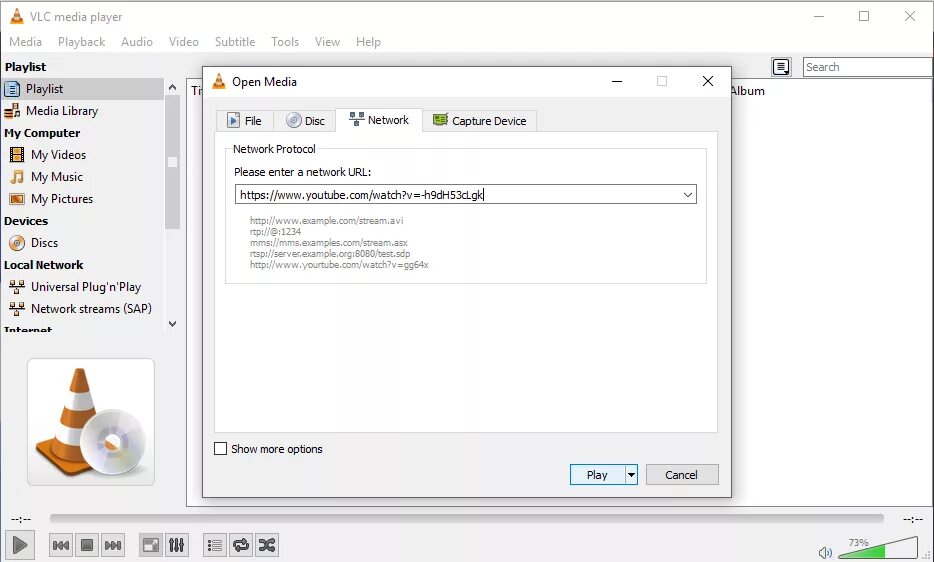The height and width of the screenshot is (562, 934).
Task: Click the playlist Search field
Action: [x=867, y=67]
